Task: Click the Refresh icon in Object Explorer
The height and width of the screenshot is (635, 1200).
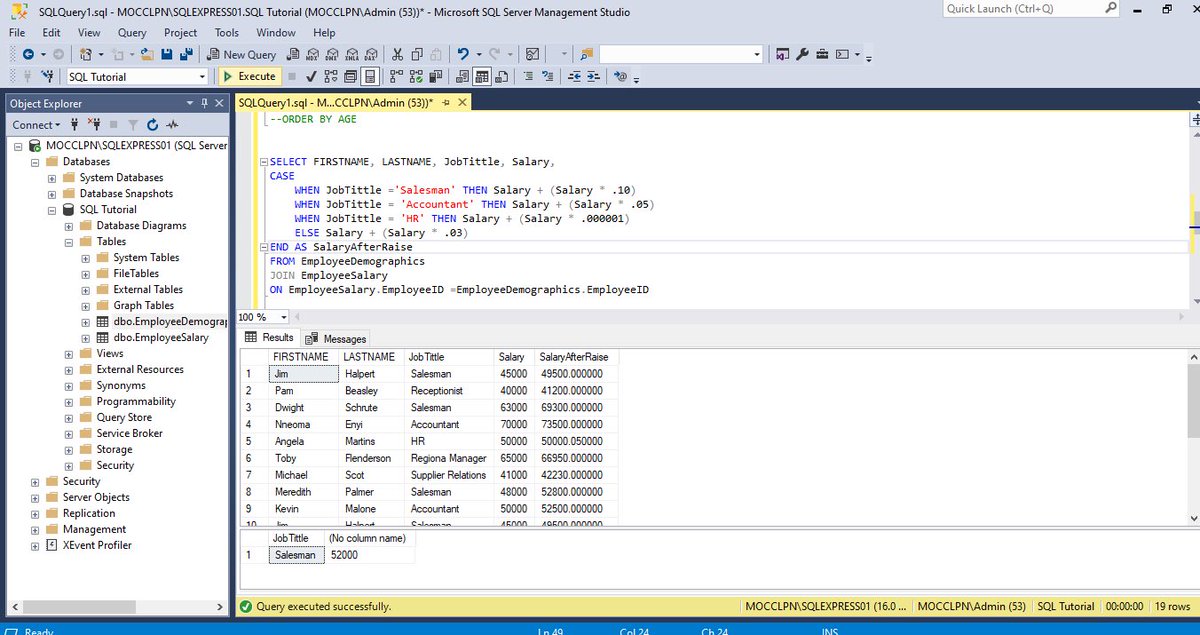Action: pos(152,125)
